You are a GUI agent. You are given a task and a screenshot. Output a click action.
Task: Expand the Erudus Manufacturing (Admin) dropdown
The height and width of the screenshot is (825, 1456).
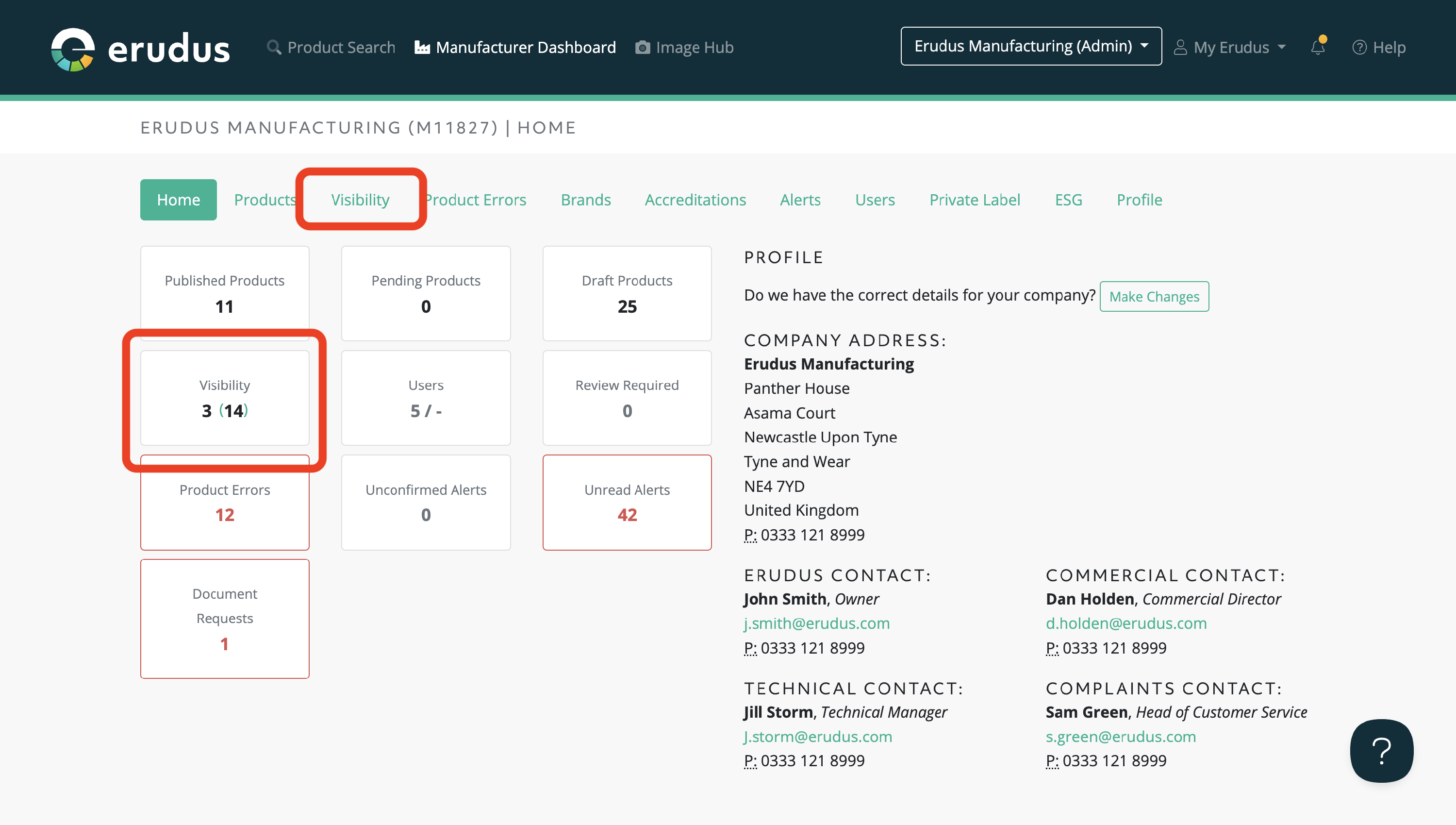(1031, 46)
